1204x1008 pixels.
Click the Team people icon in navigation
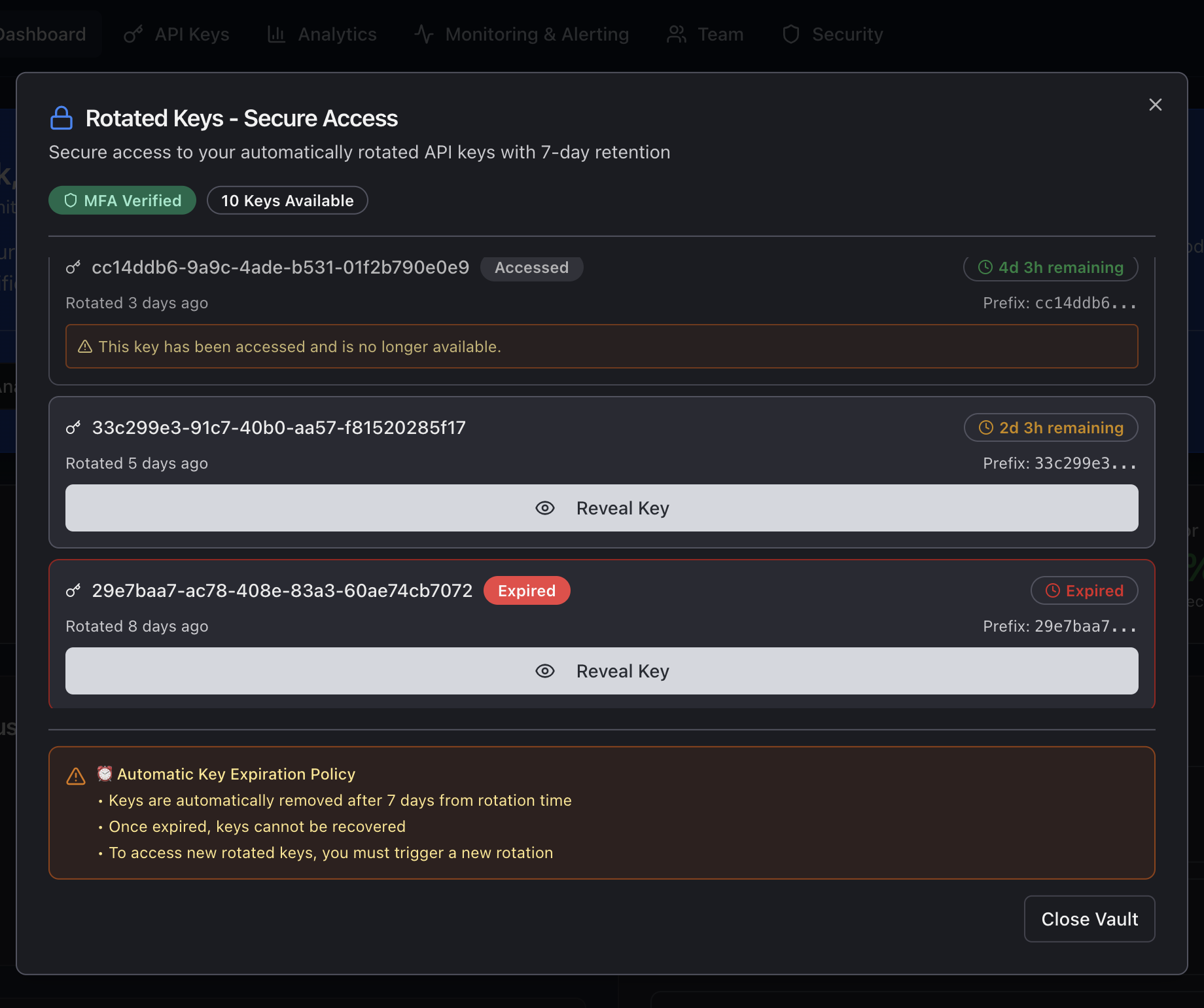676,34
